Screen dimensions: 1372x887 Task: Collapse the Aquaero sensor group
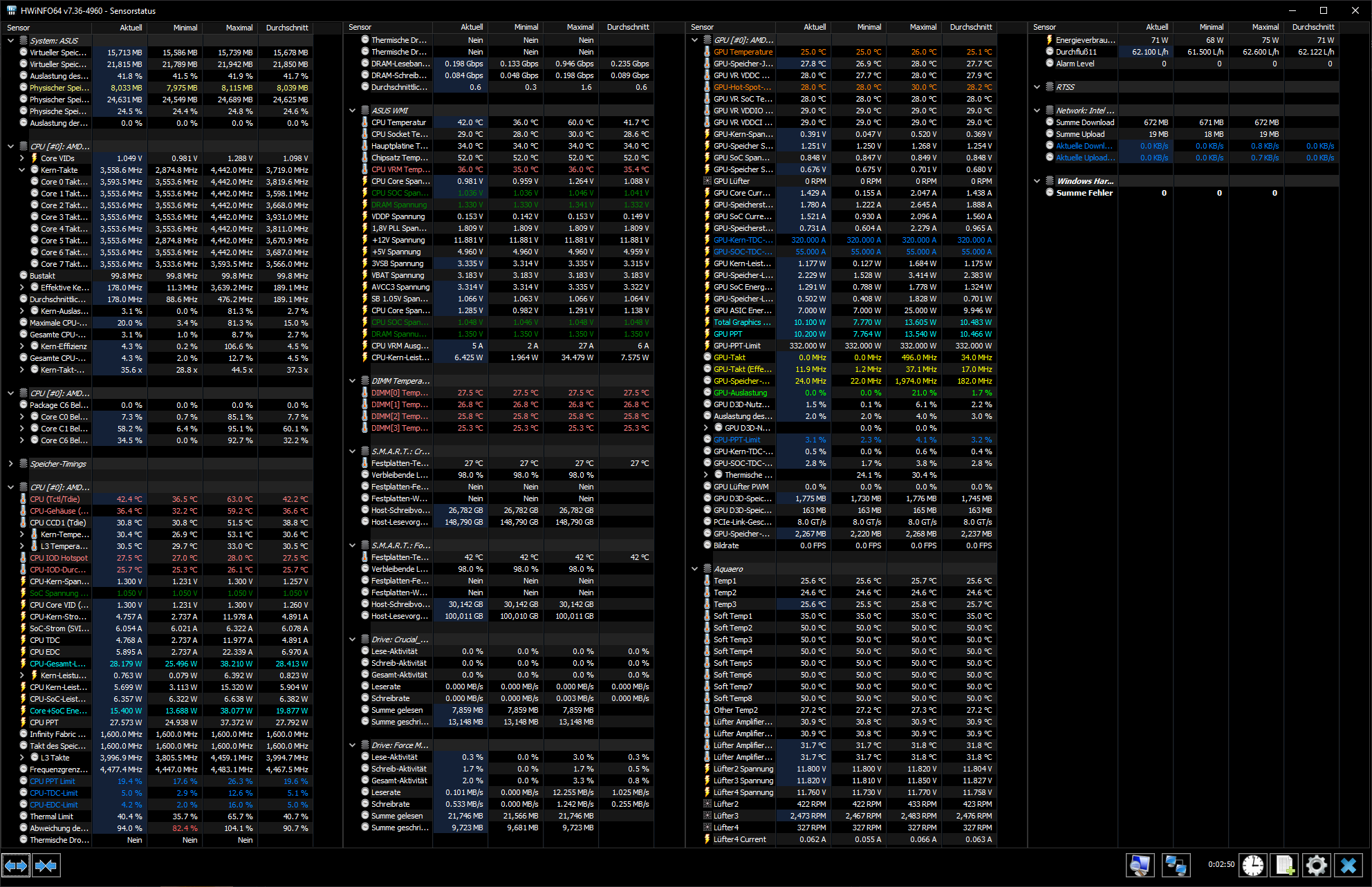694,569
